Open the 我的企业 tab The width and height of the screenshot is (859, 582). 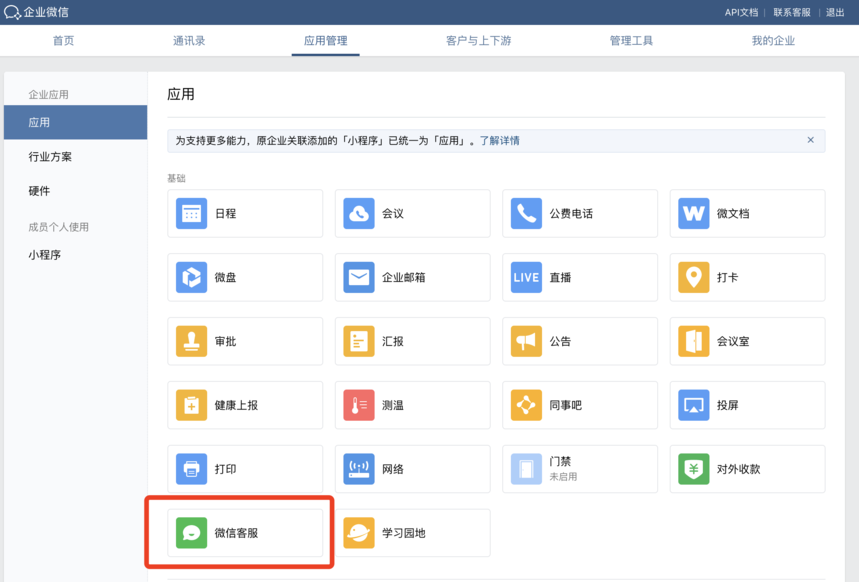[x=773, y=41]
